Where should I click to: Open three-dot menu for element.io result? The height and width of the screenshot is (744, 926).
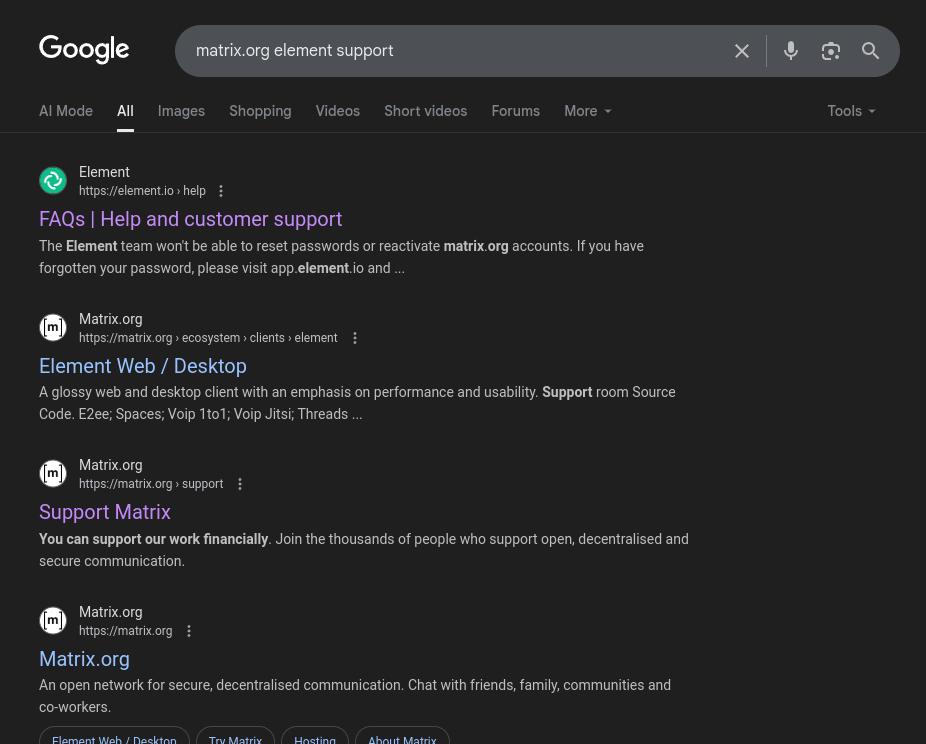click(x=221, y=191)
